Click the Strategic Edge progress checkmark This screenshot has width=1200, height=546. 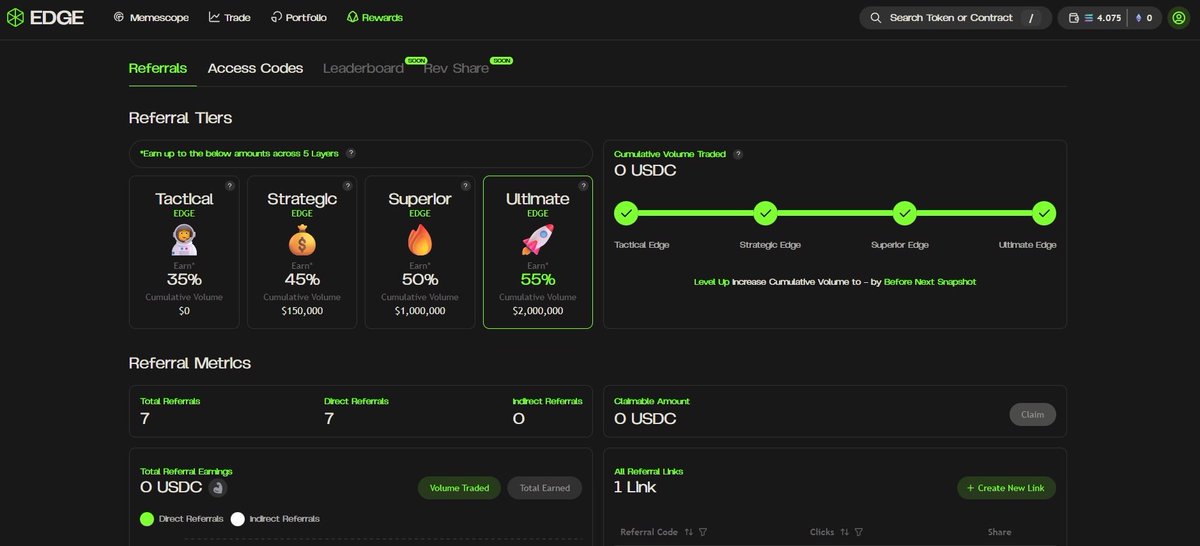tap(765, 212)
